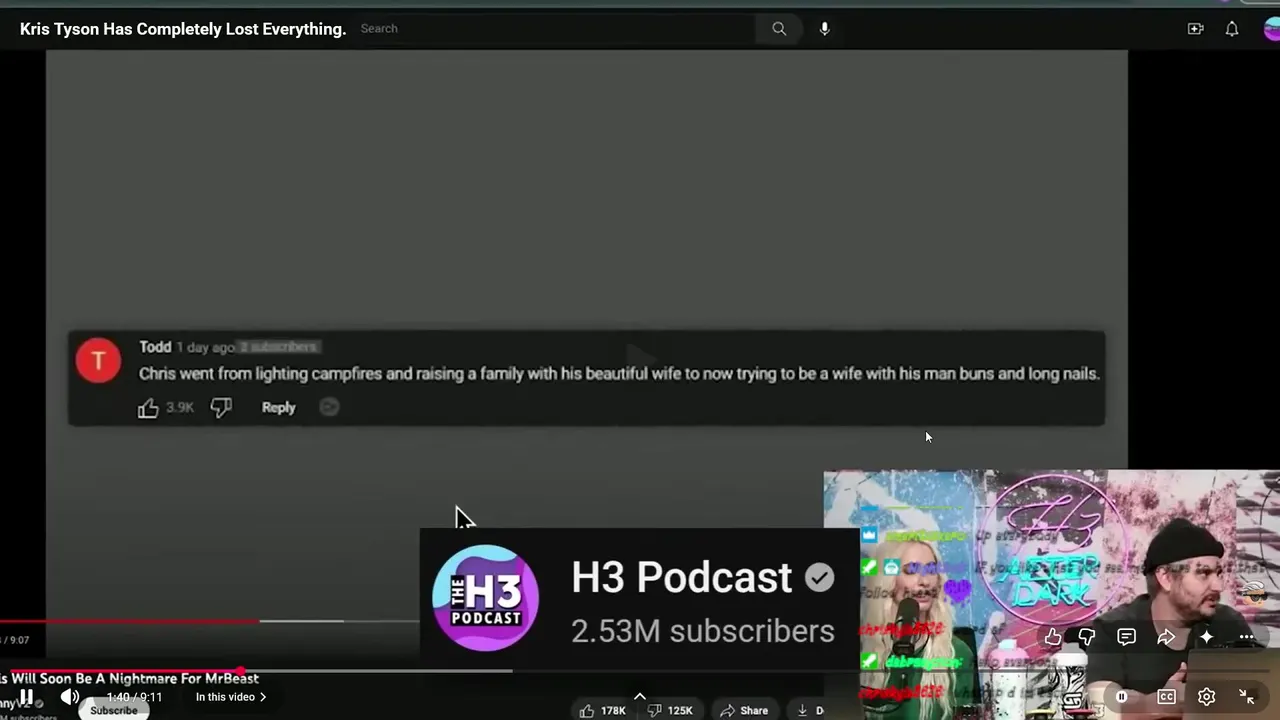
Task: Open the mini player comments icon
Action: pyautogui.click(x=1126, y=637)
